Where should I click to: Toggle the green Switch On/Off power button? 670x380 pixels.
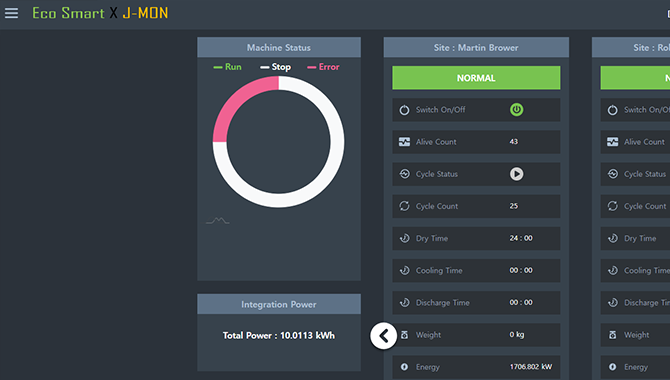click(516, 110)
